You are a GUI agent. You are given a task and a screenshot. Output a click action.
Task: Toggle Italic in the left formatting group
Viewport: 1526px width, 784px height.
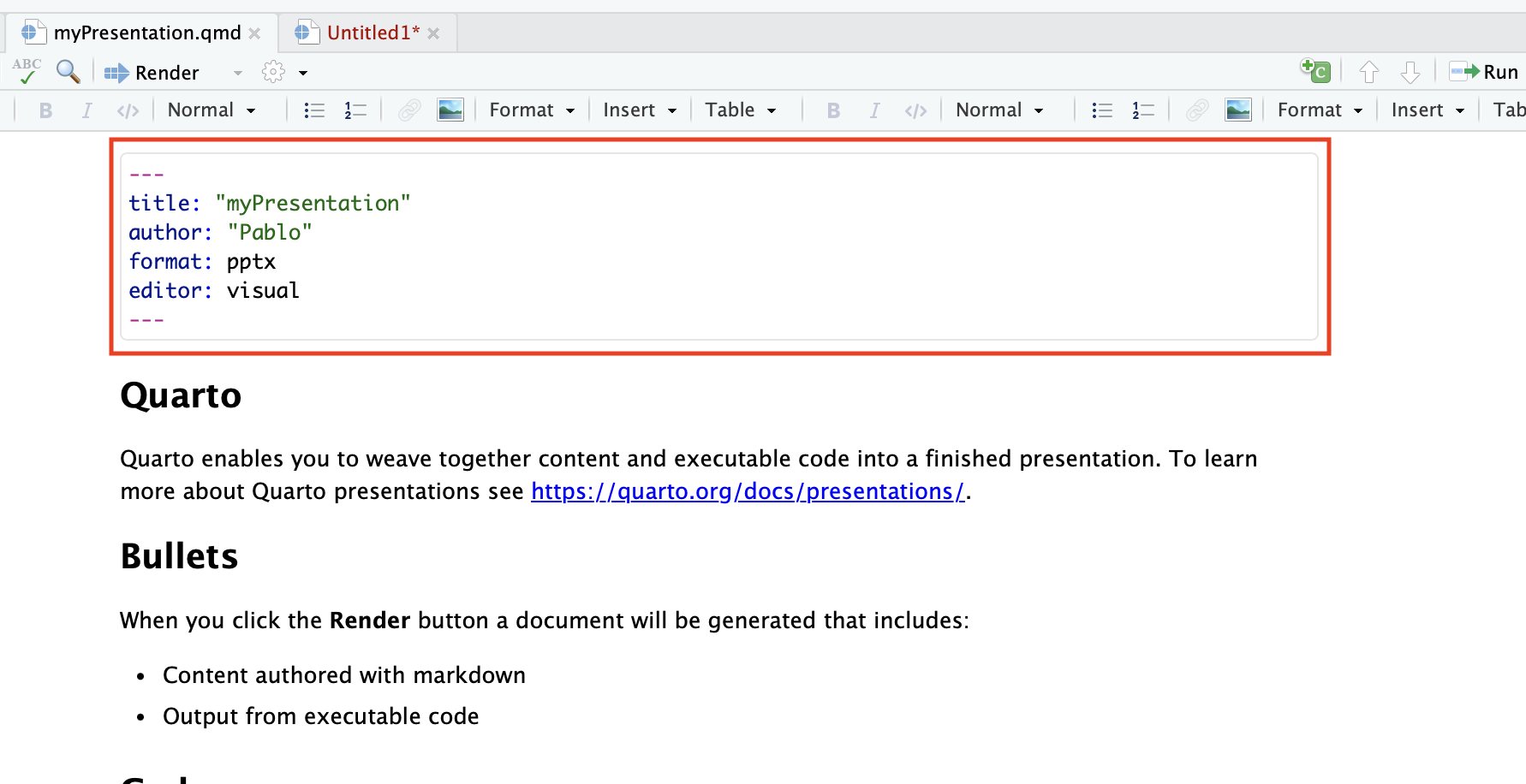86,110
